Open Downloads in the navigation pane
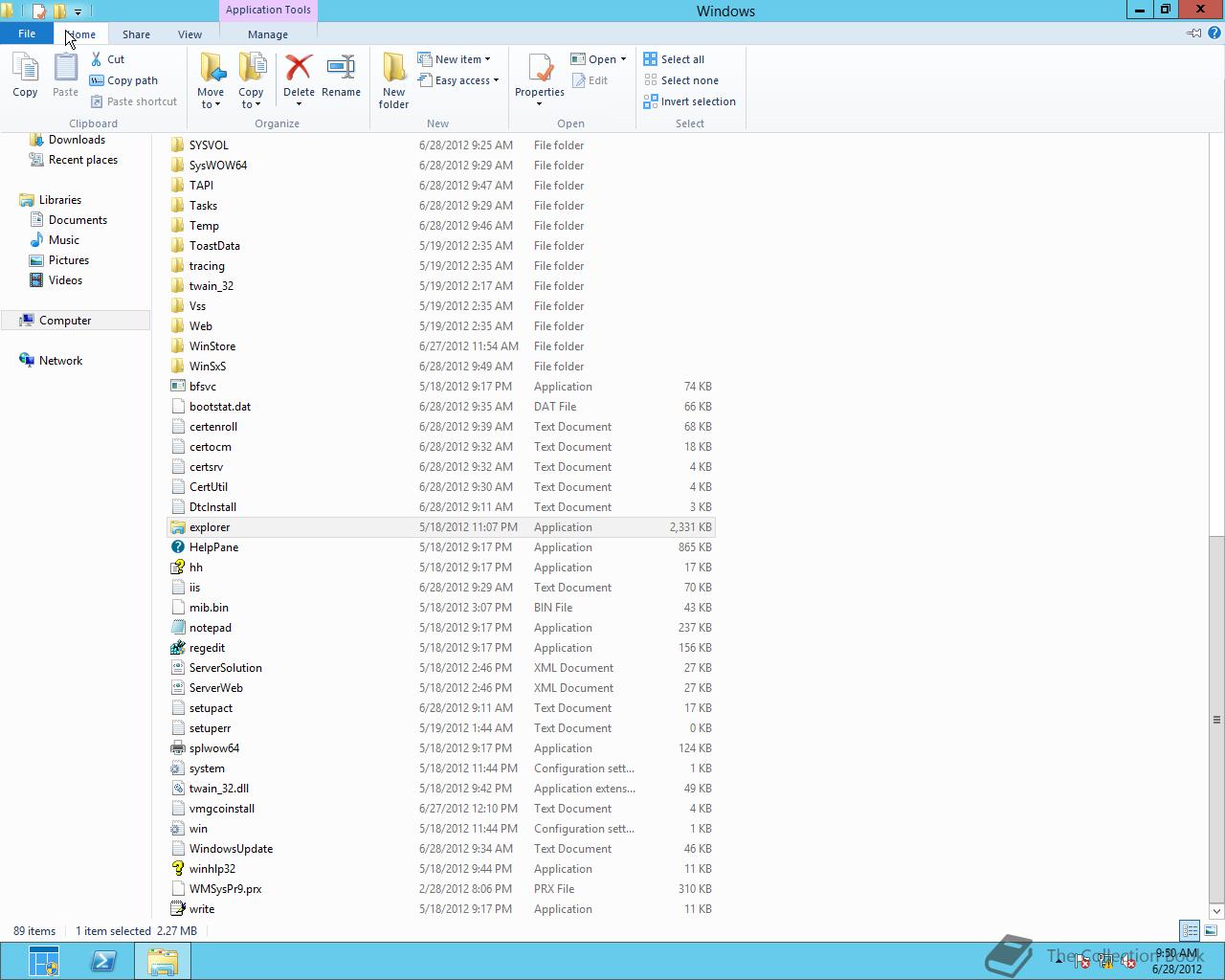The image size is (1225, 980). click(77, 140)
